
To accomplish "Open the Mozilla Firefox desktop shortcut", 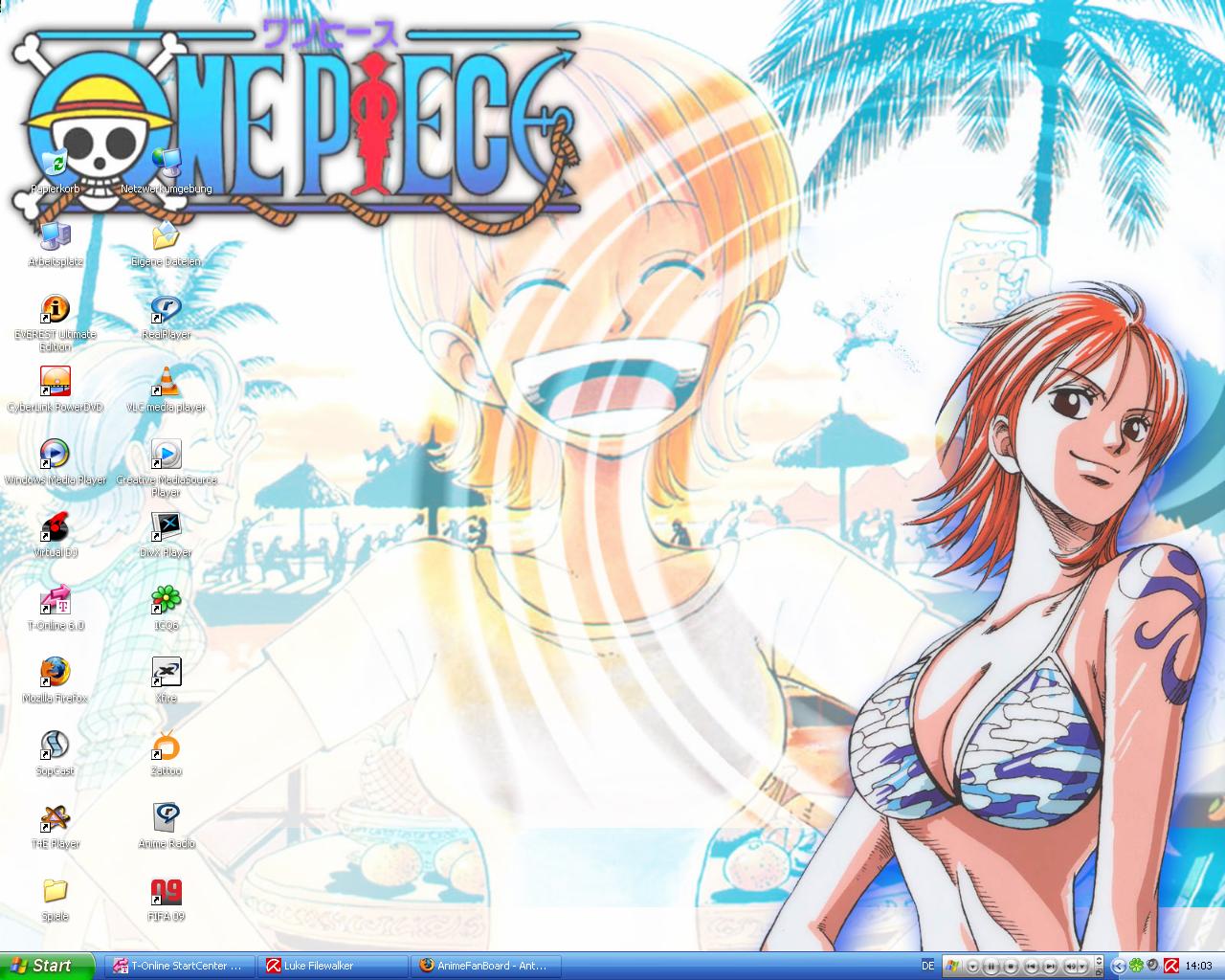I will coord(56,673).
